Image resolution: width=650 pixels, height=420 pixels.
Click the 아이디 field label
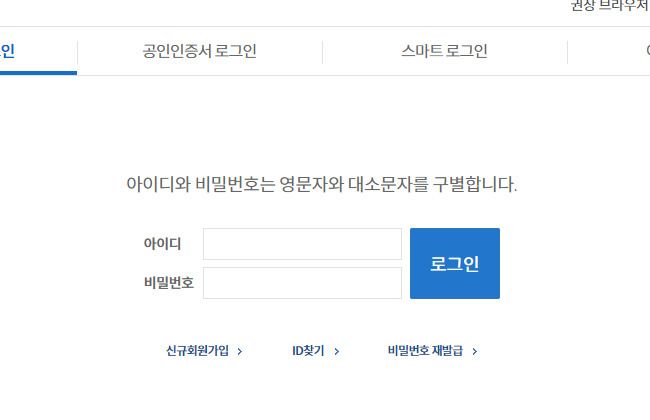162,243
